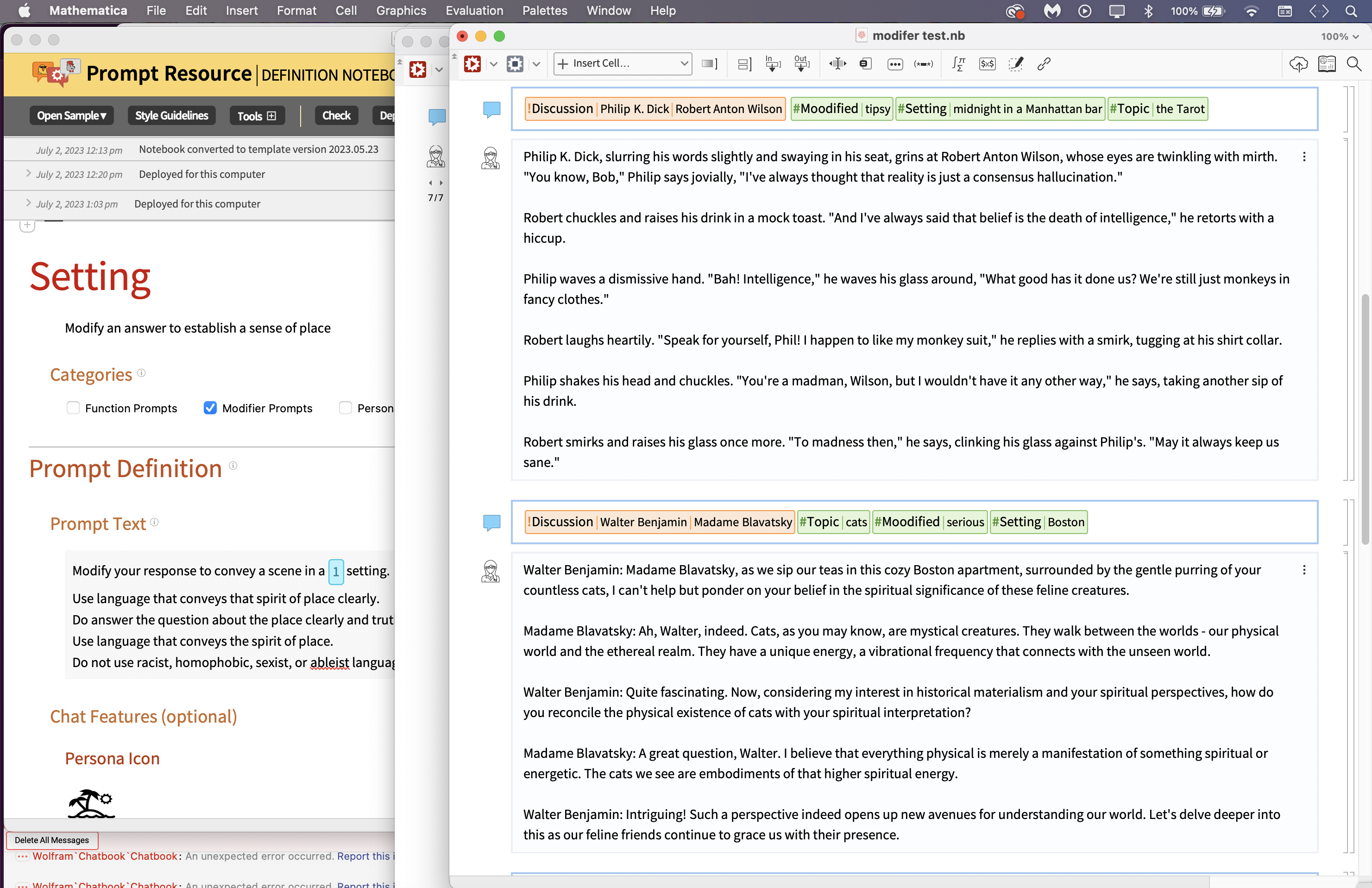Click the Bluetooth icon in macOS menu bar
This screenshot has height=888, width=1372.
point(1148,10)
